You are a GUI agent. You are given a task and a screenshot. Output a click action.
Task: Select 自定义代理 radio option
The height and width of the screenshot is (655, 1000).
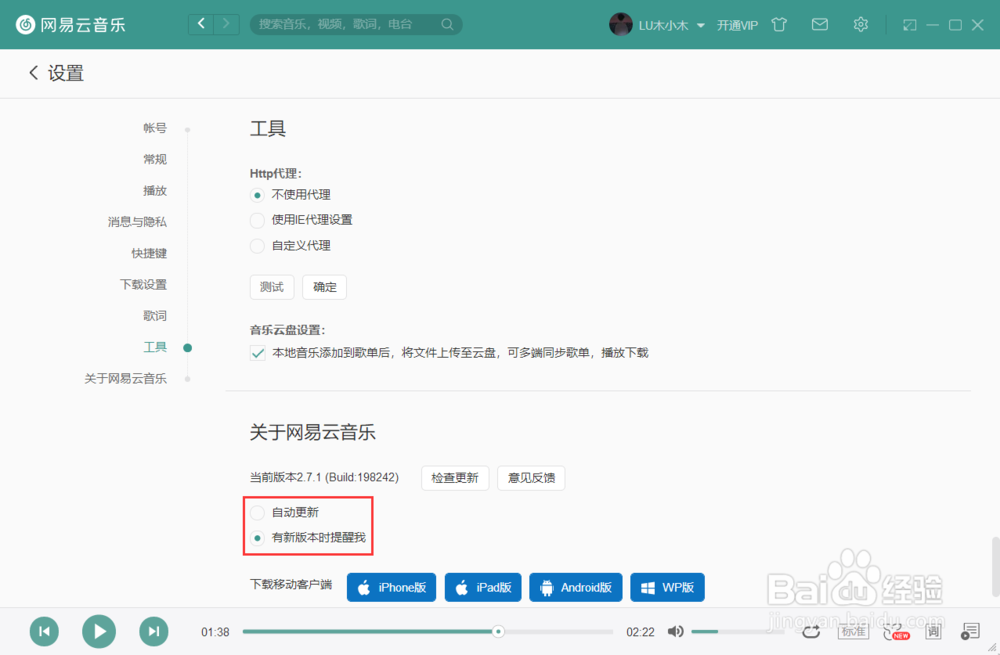[x=257, y=246]
